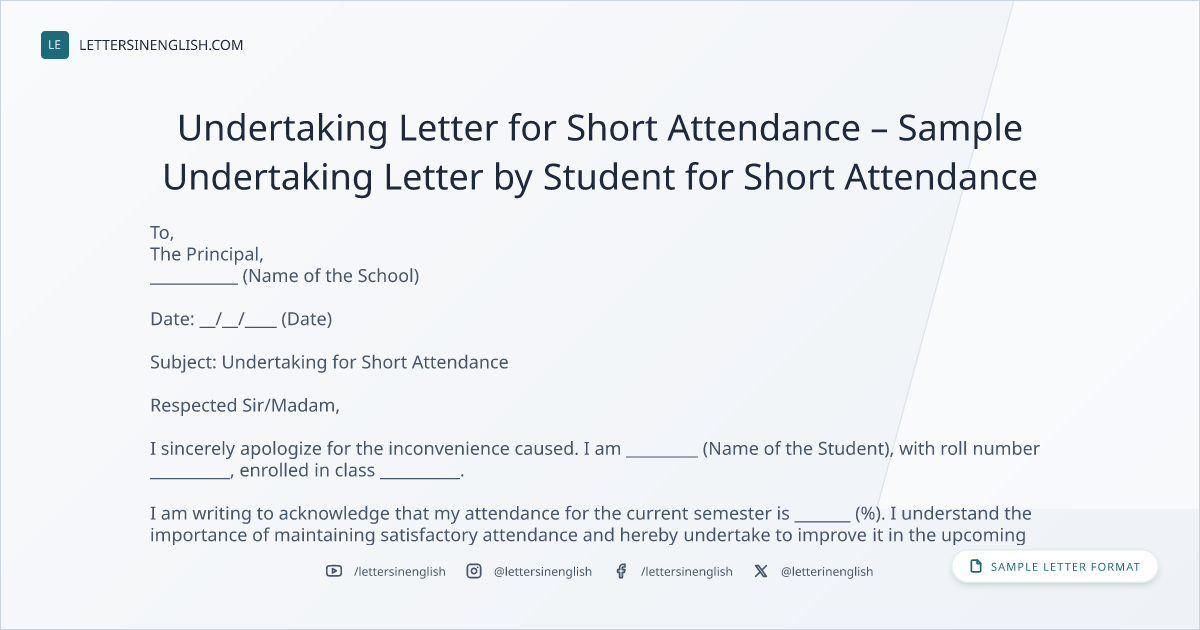Open the @letterinenglish X handle

click(827, 571)
